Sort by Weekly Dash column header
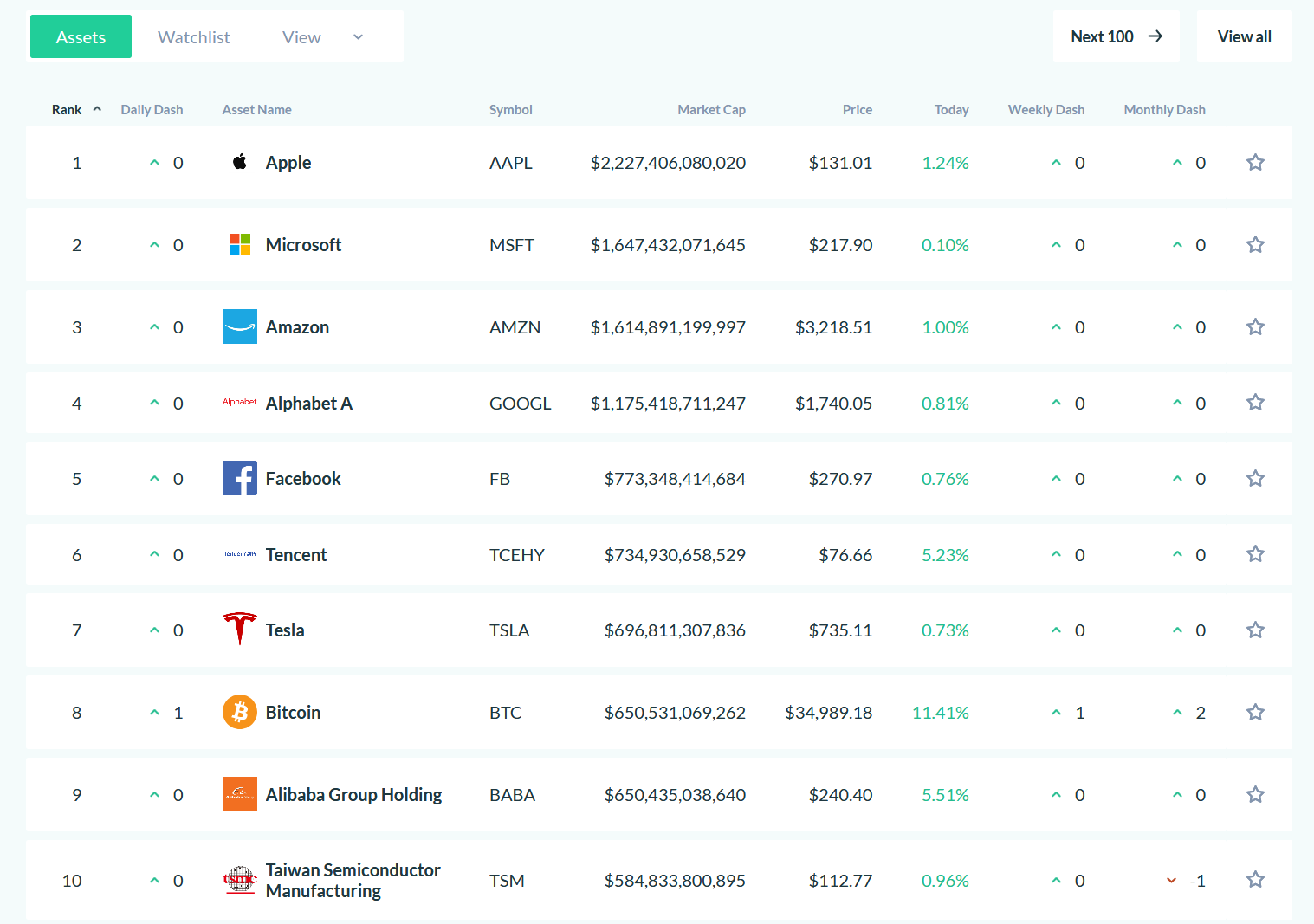 (1046, 110)
